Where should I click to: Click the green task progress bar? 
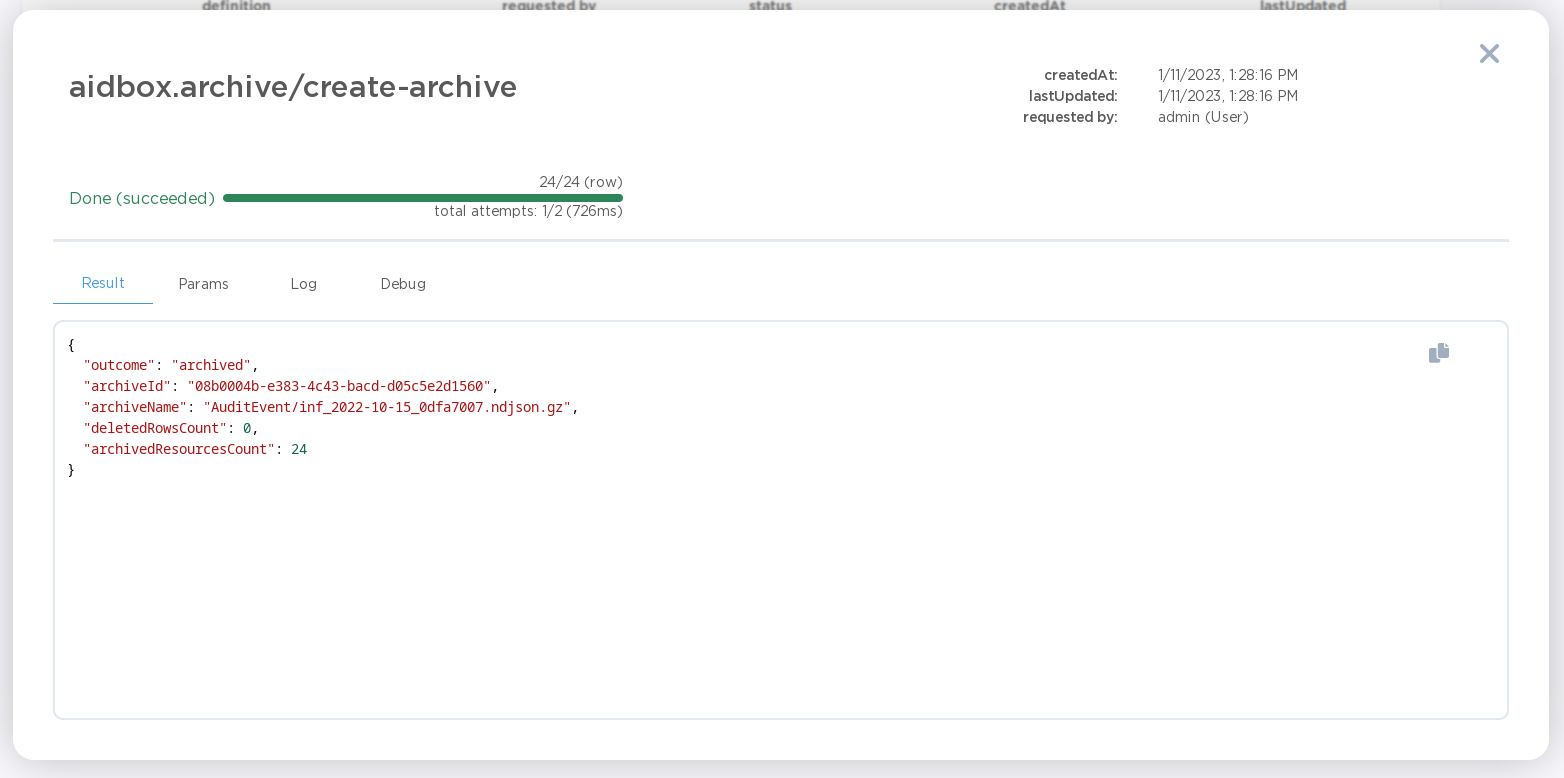(423, 198)
